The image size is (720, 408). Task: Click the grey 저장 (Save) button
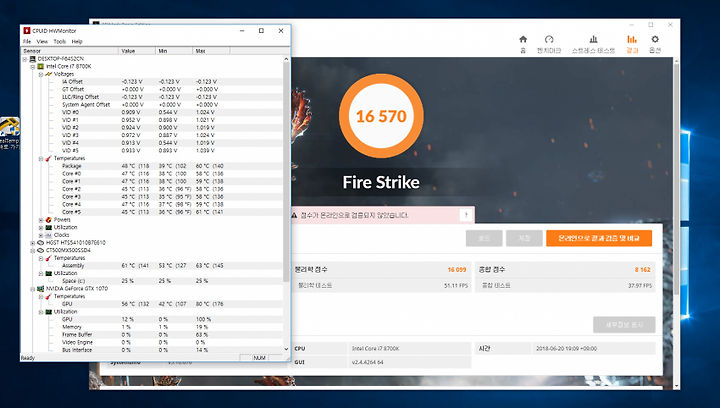click(524, 238)
